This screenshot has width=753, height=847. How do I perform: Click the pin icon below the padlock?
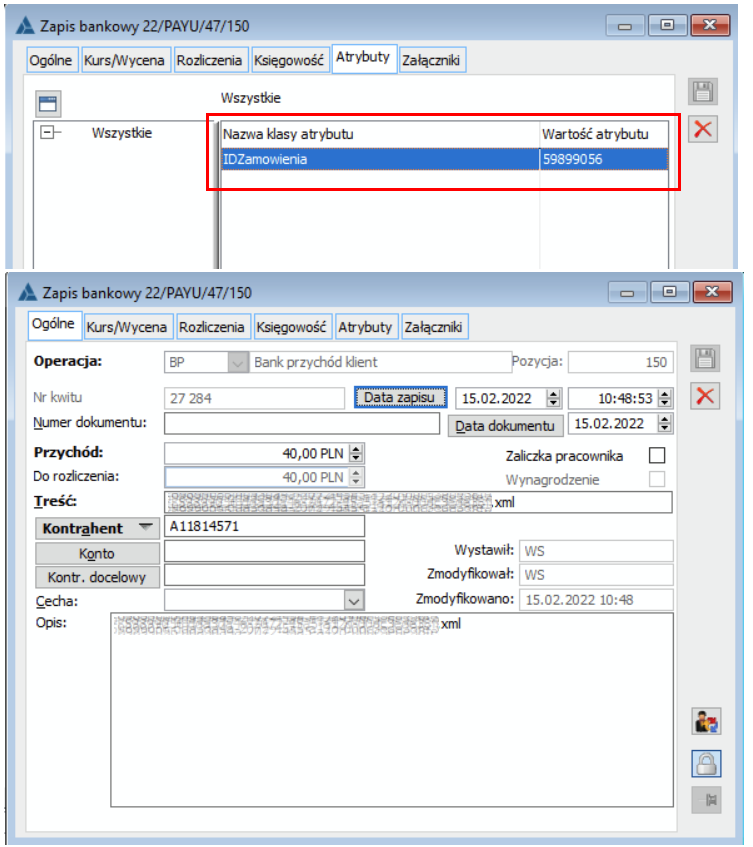(706, 800)
